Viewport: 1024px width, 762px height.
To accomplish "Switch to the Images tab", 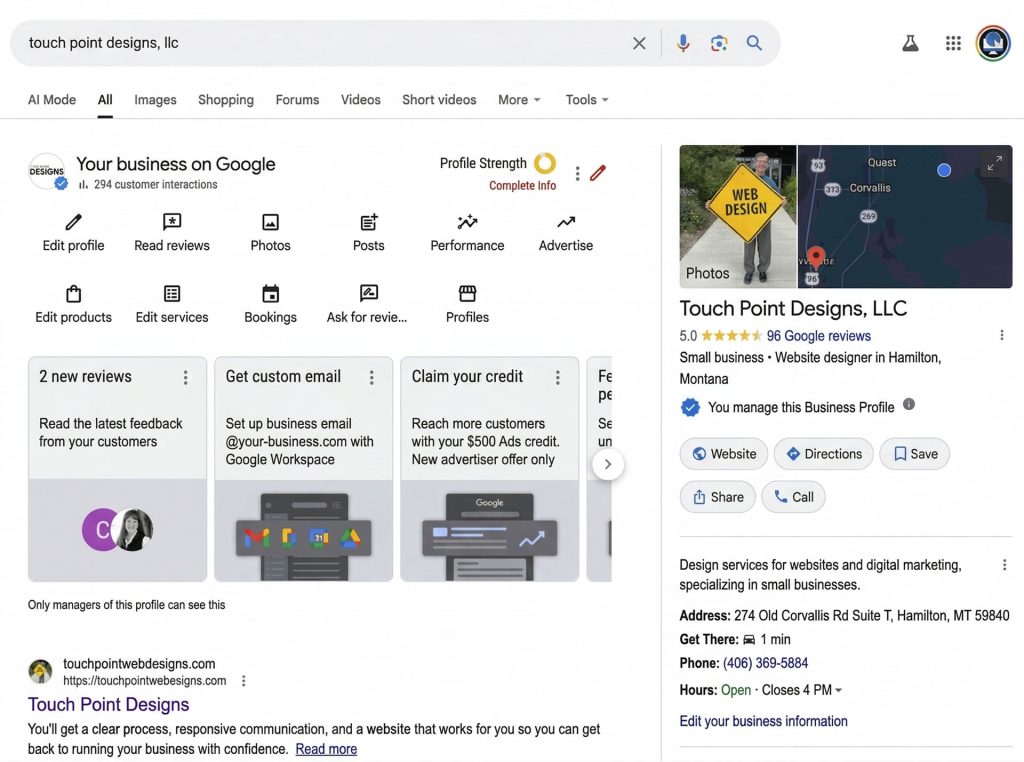I will click(x=155, y=99).
